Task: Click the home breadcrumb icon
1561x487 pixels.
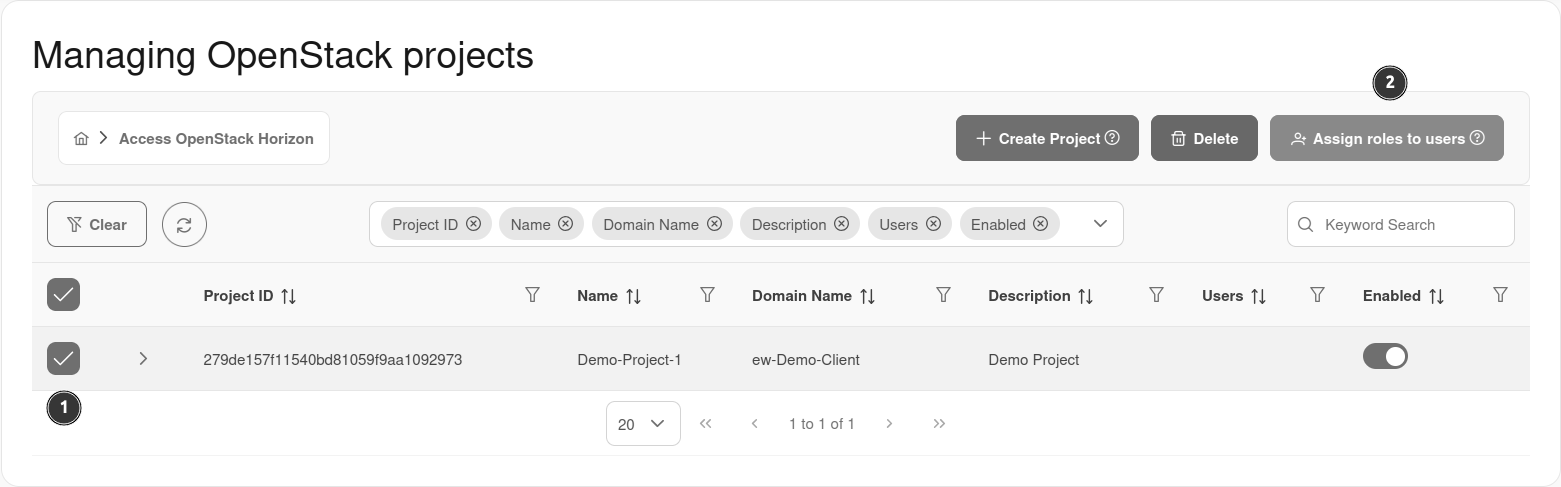Action: pyautogui.click(x=82, y=139)
